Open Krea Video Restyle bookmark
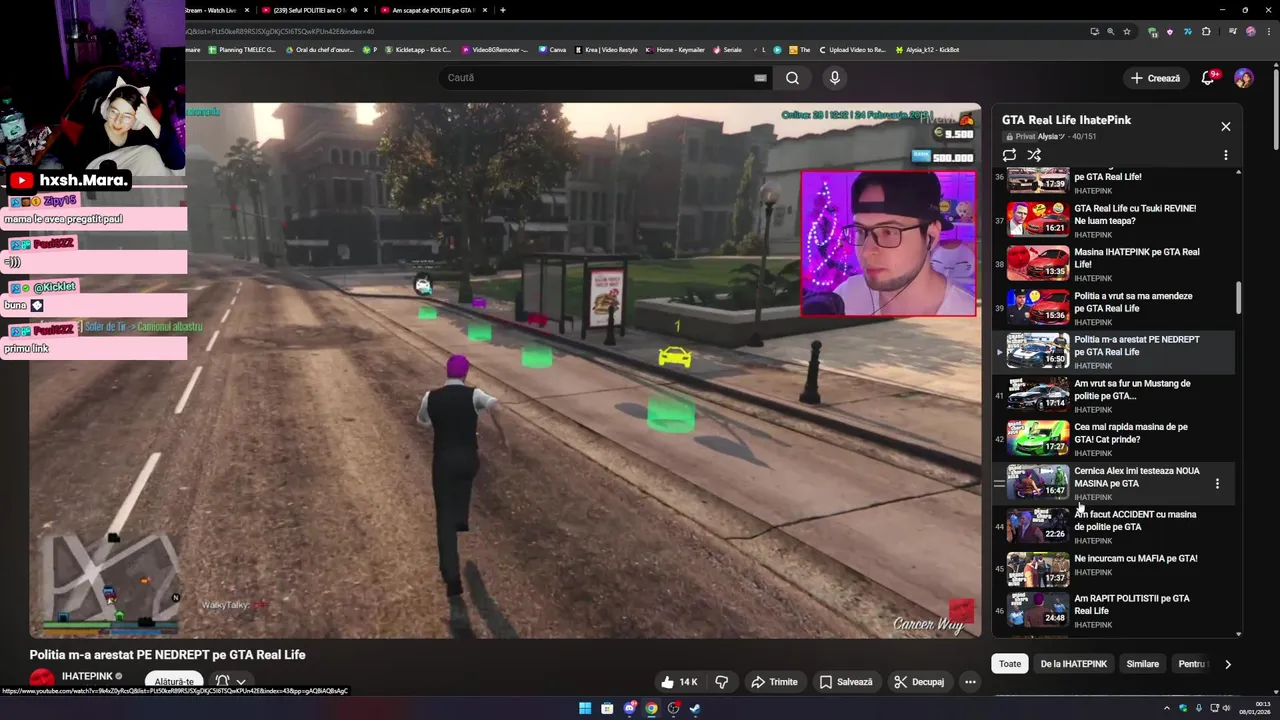The width and height of the screenshot is (1280, 720). (606, 49)
